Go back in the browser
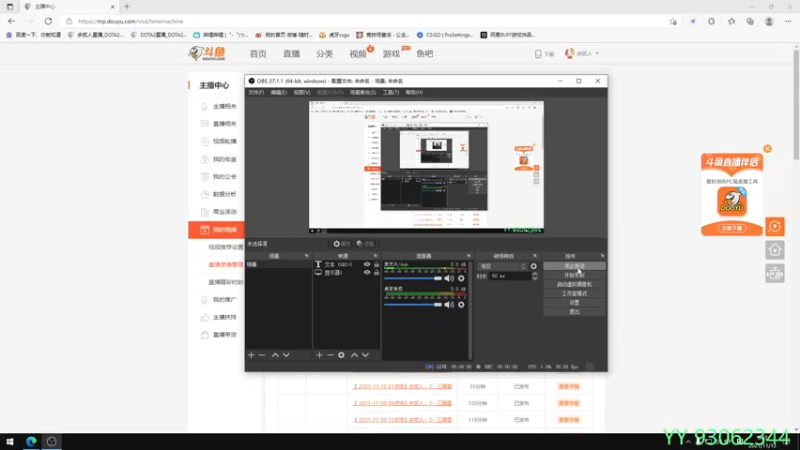Screen dimensions: 800x450 [11, 21]
